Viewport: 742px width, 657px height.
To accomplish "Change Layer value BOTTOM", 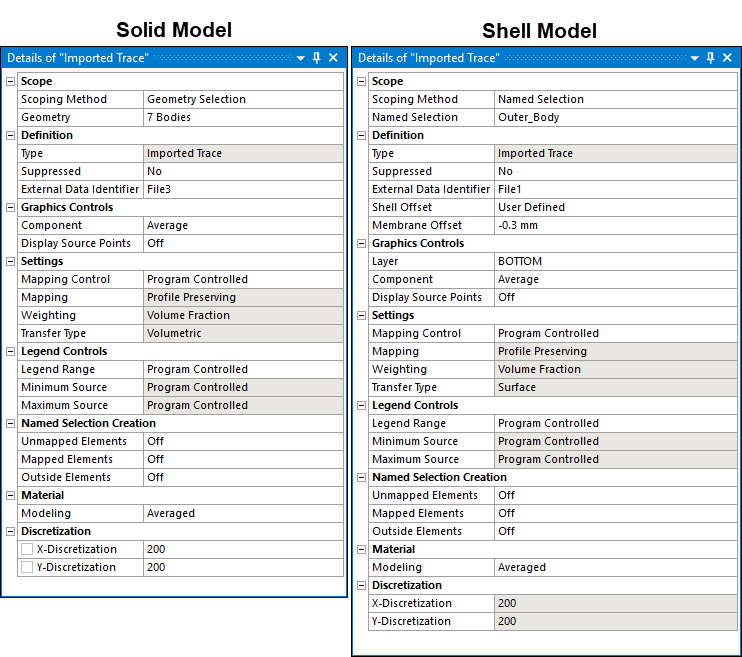I will pos(616,261).
